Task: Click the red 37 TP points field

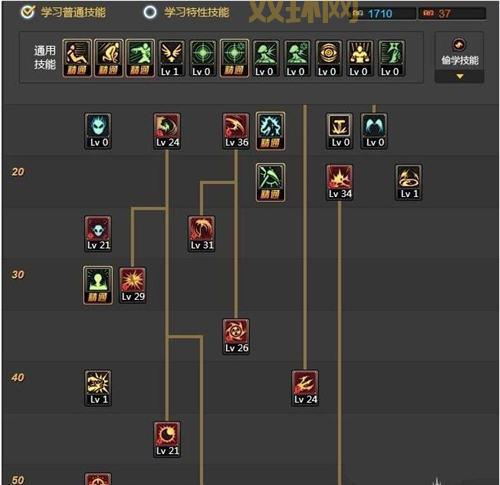Action: (452, 14)
